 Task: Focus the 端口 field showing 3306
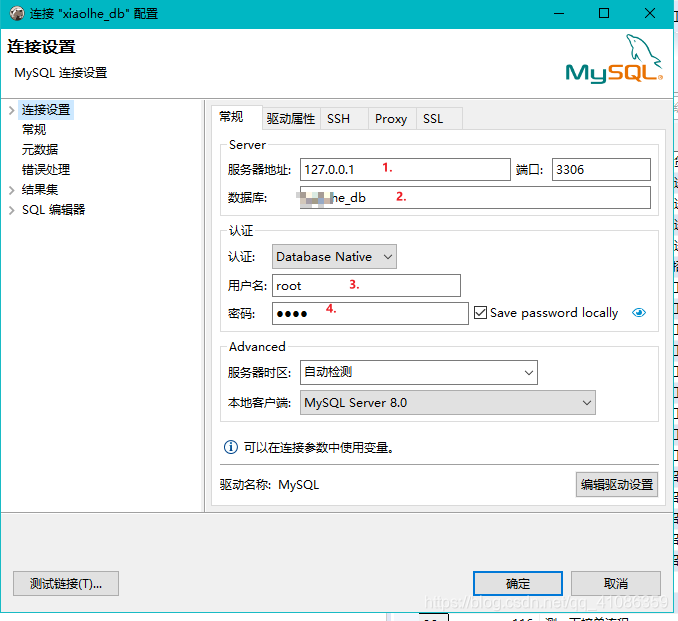coord(601,169)
